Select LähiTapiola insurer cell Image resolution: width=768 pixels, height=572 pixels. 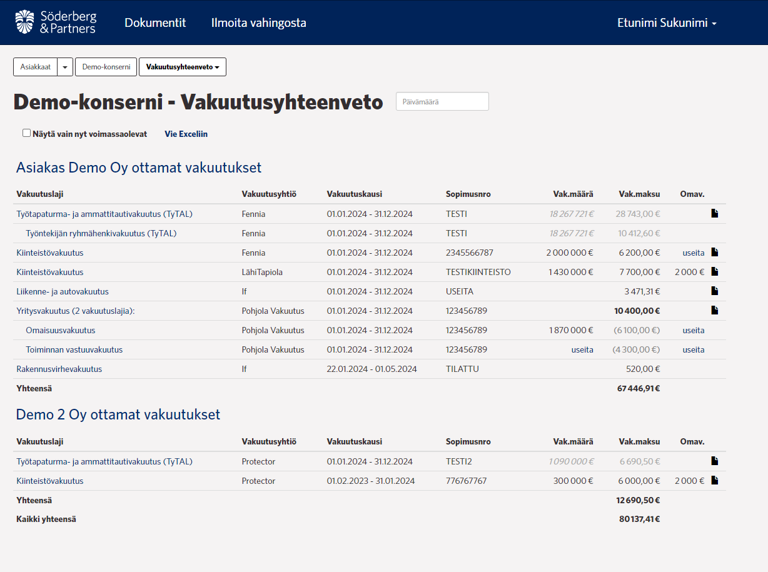point(262,272)
